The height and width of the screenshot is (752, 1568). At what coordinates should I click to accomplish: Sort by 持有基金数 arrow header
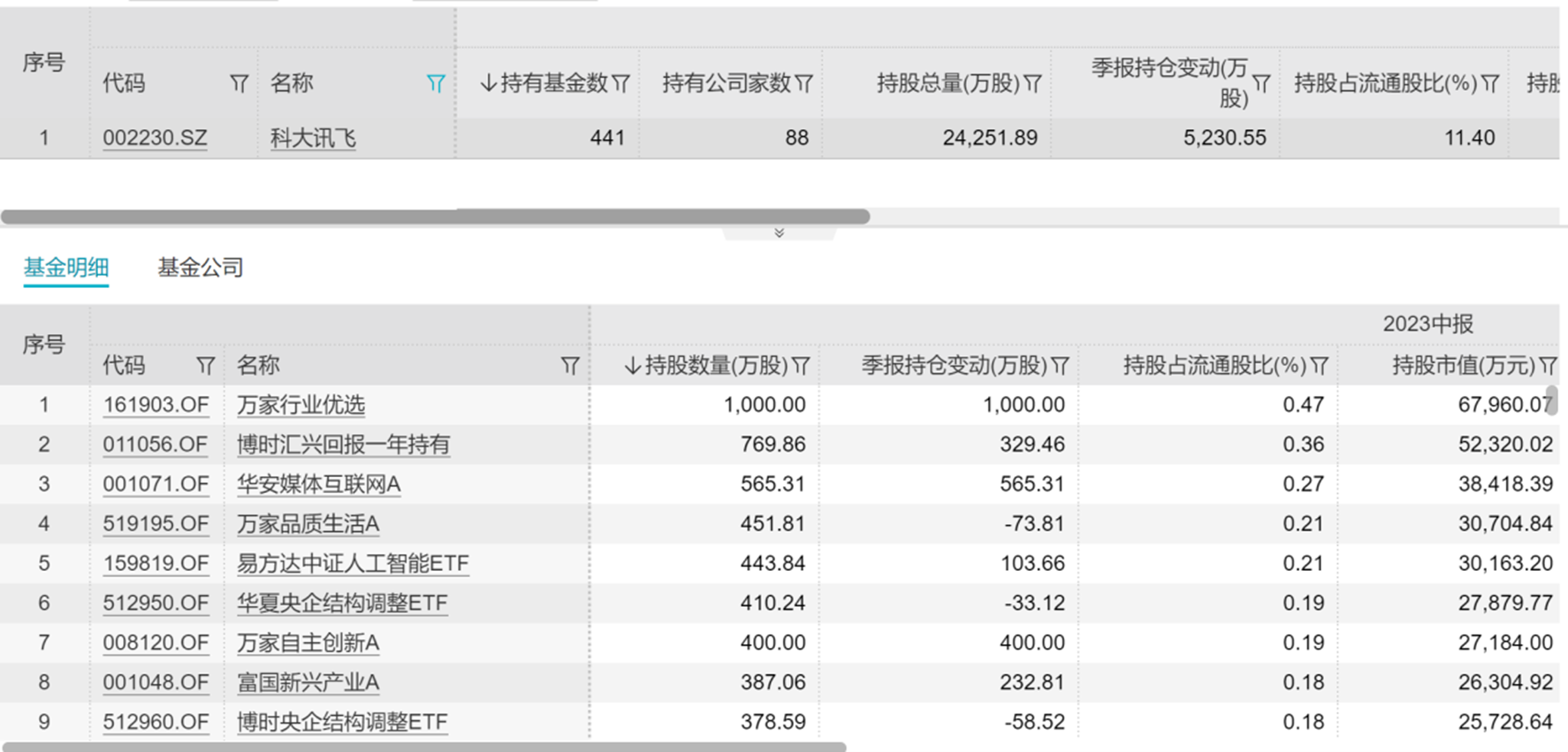488,84
